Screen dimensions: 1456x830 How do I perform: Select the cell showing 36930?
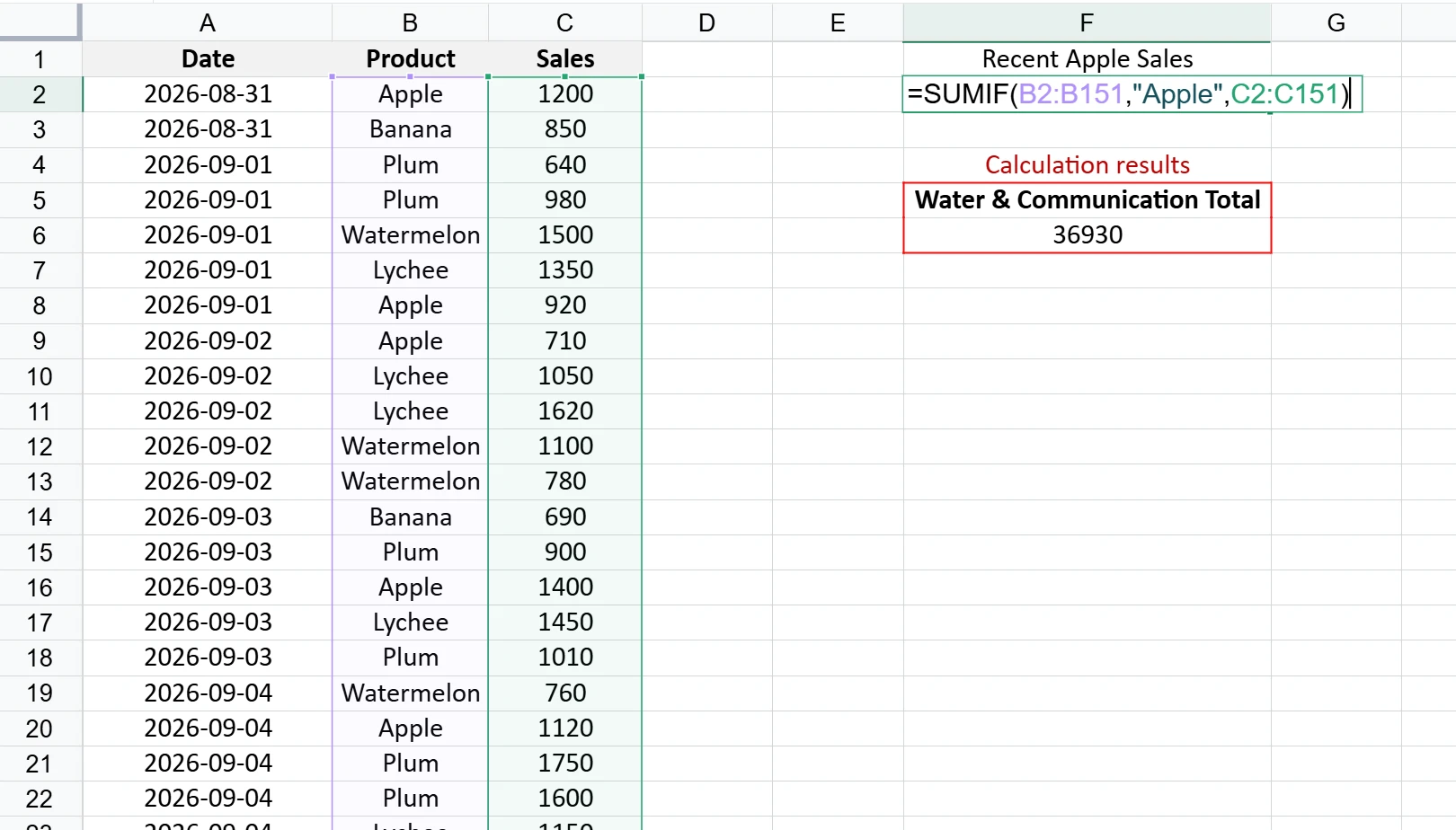point(1087,234)
